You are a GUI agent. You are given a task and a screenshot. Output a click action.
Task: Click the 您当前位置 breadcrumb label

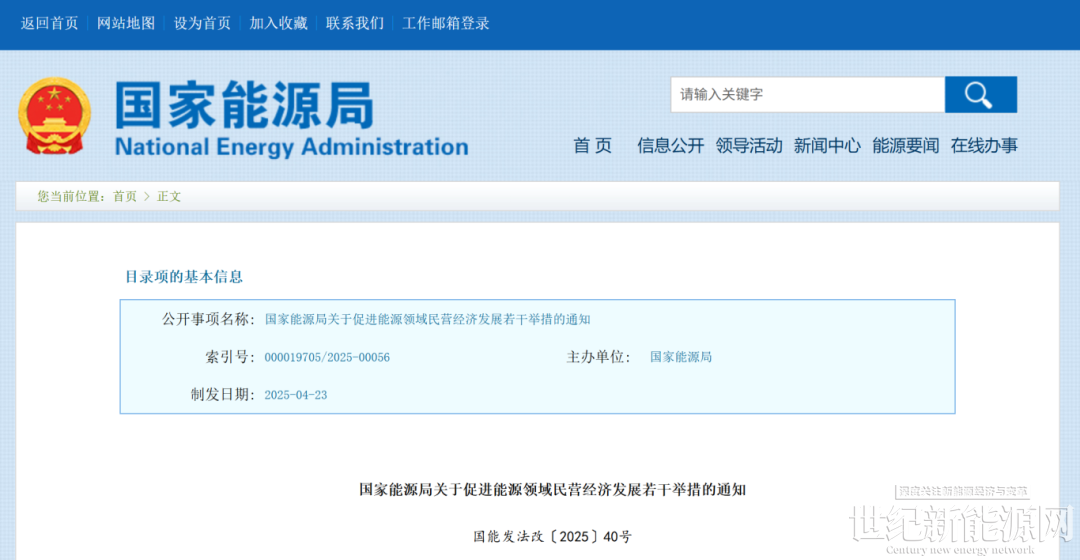(x=71, y=196)
